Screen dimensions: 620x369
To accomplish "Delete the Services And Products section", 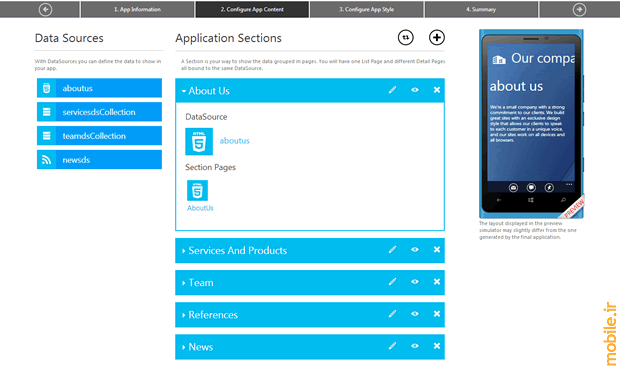I will 437,250.
